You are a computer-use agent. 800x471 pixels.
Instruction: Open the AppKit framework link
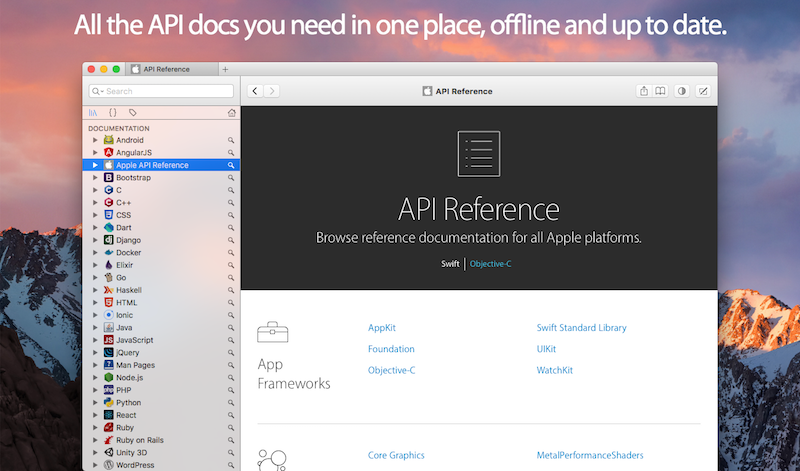pyautogui.click(x=382, y=328)
